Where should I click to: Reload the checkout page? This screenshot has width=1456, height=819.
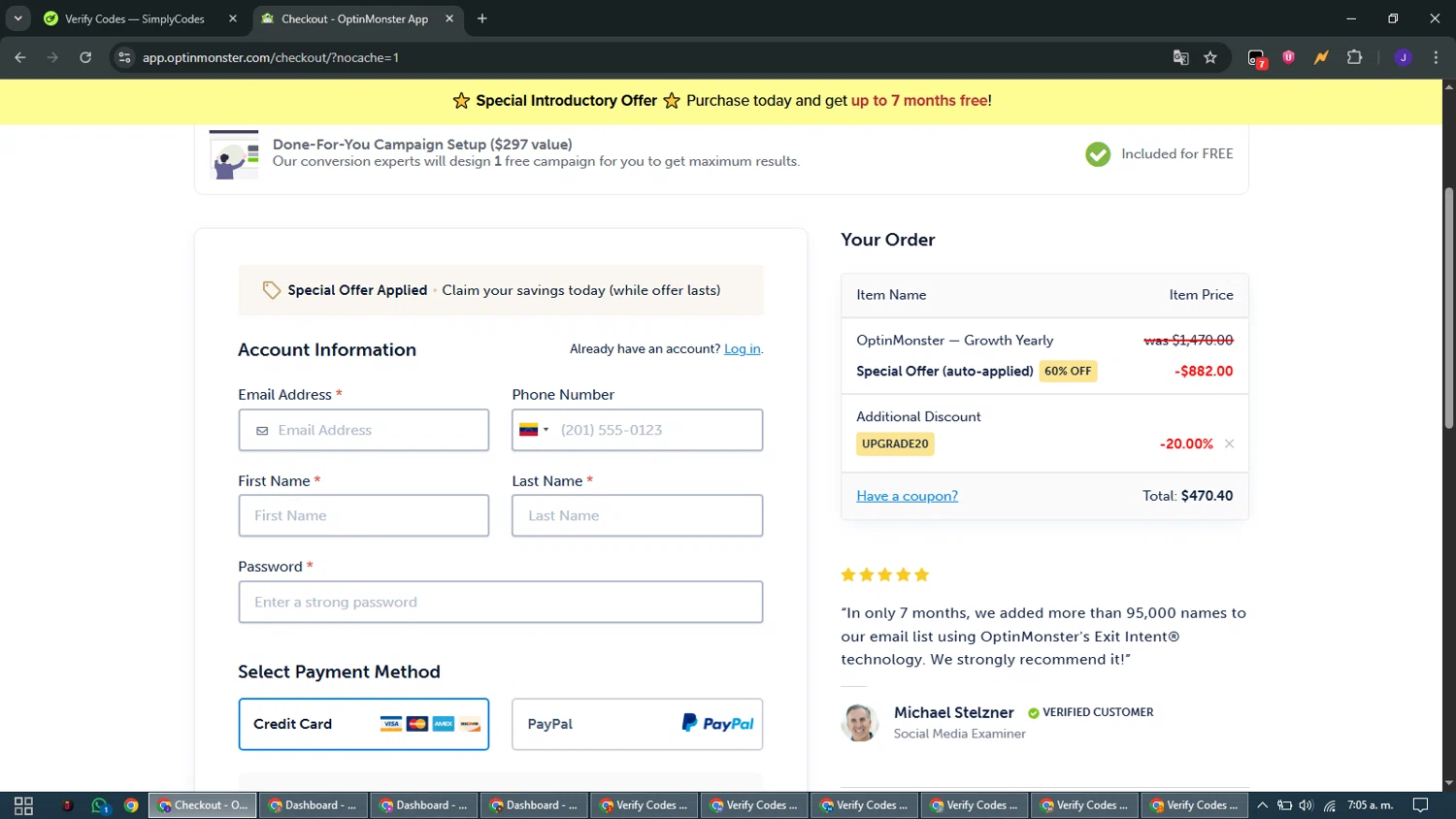pyautogui.click(x=85, y=57)
